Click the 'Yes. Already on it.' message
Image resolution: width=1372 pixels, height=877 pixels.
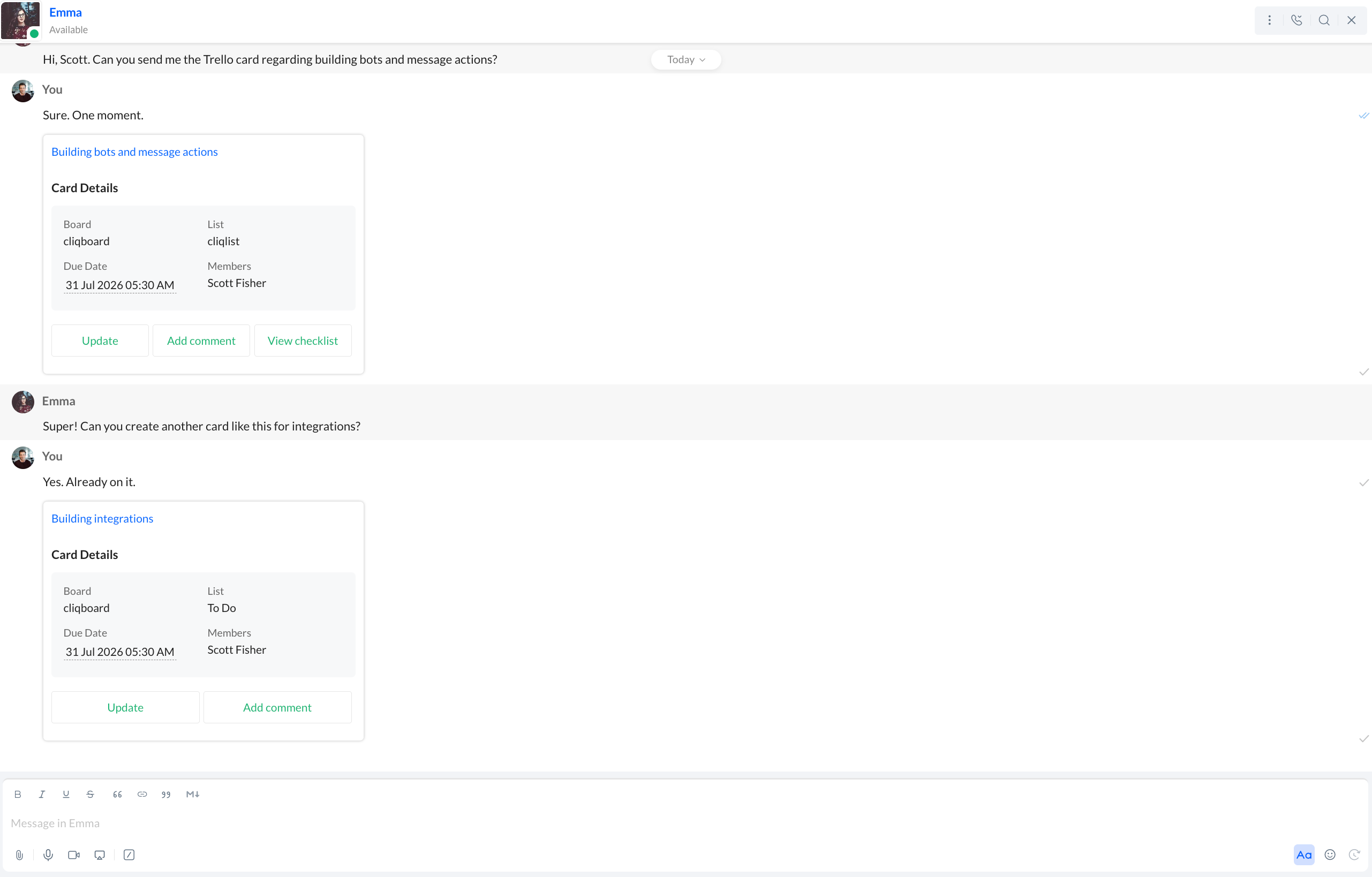pyautogui.click(x=89, y=482)
